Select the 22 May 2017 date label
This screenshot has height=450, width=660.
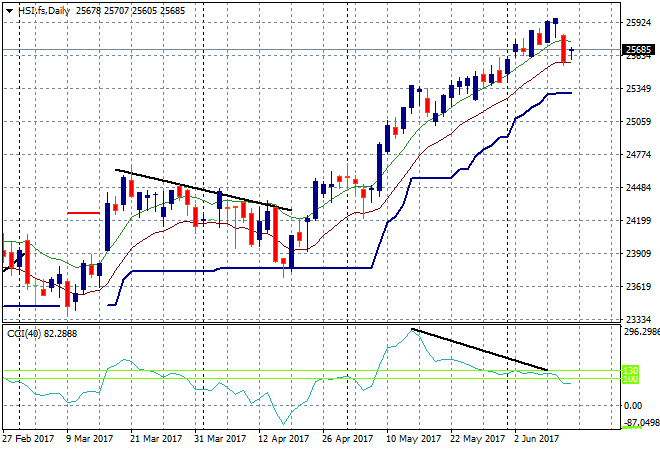[x=477, y=439]
